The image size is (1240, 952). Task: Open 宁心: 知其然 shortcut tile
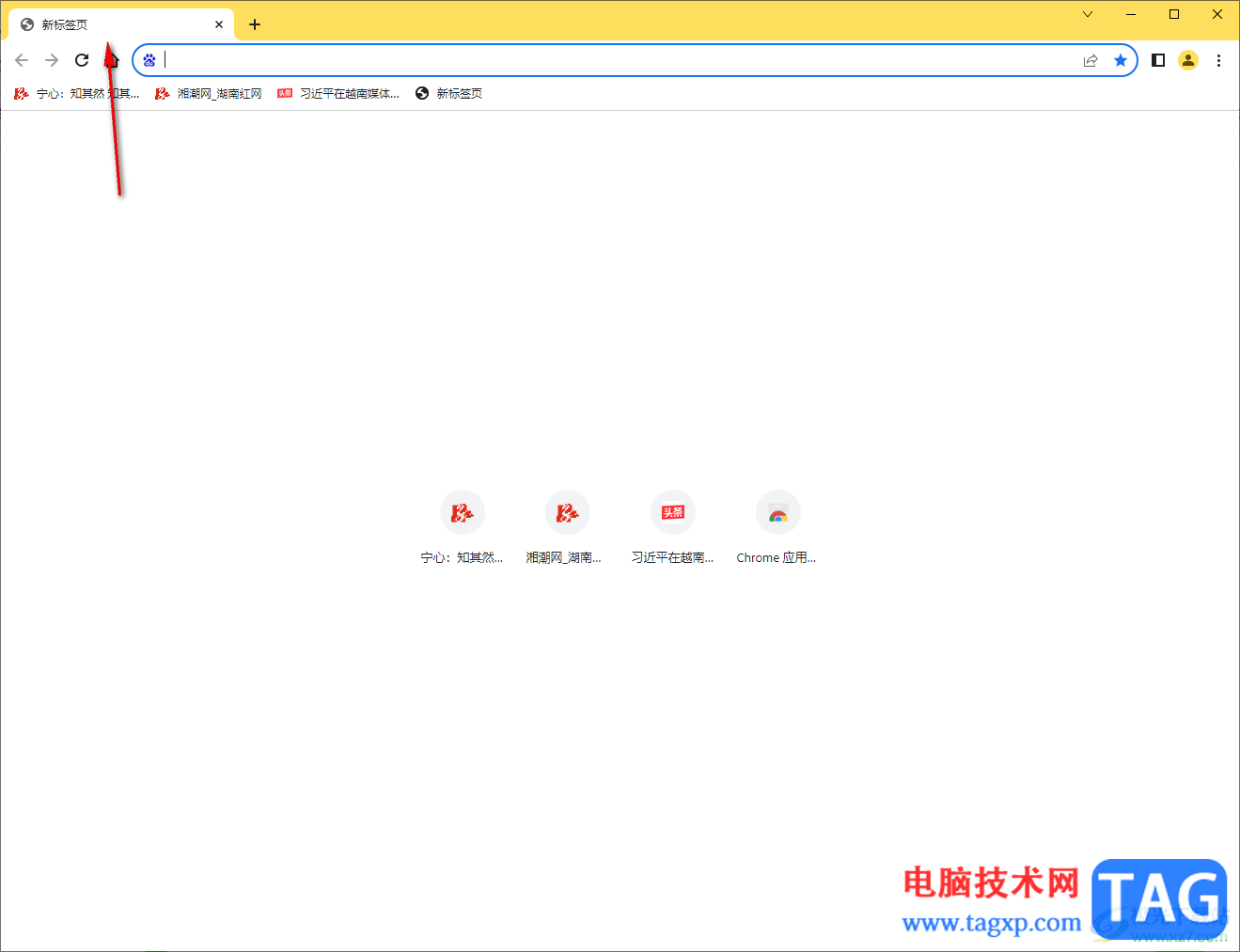tap(462, 528)
